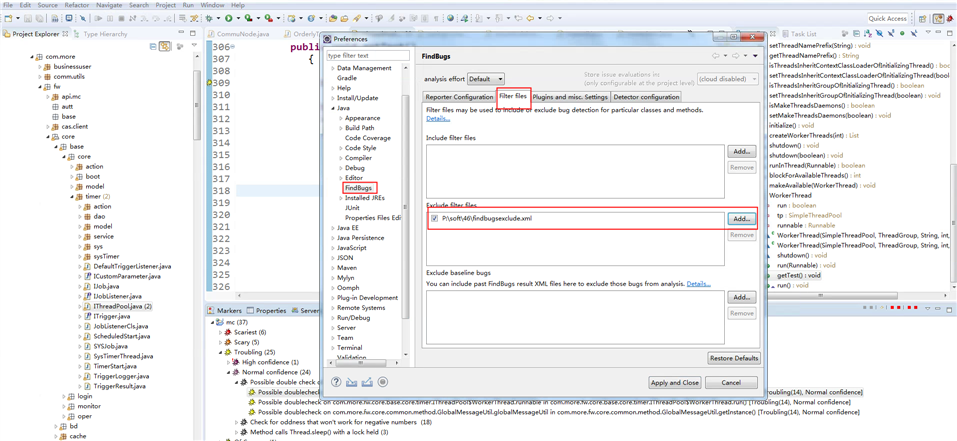Viewport: 957px width, 441px height.
Task: Click the P:\soft\46\findbugsexclude.xml entry text
Action: click(x=487, y=218)
